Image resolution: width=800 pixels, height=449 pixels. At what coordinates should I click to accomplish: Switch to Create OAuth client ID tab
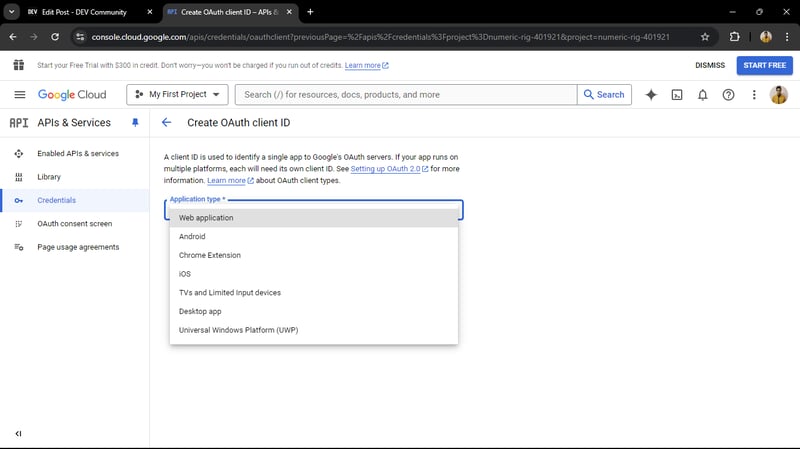[230, 12]
